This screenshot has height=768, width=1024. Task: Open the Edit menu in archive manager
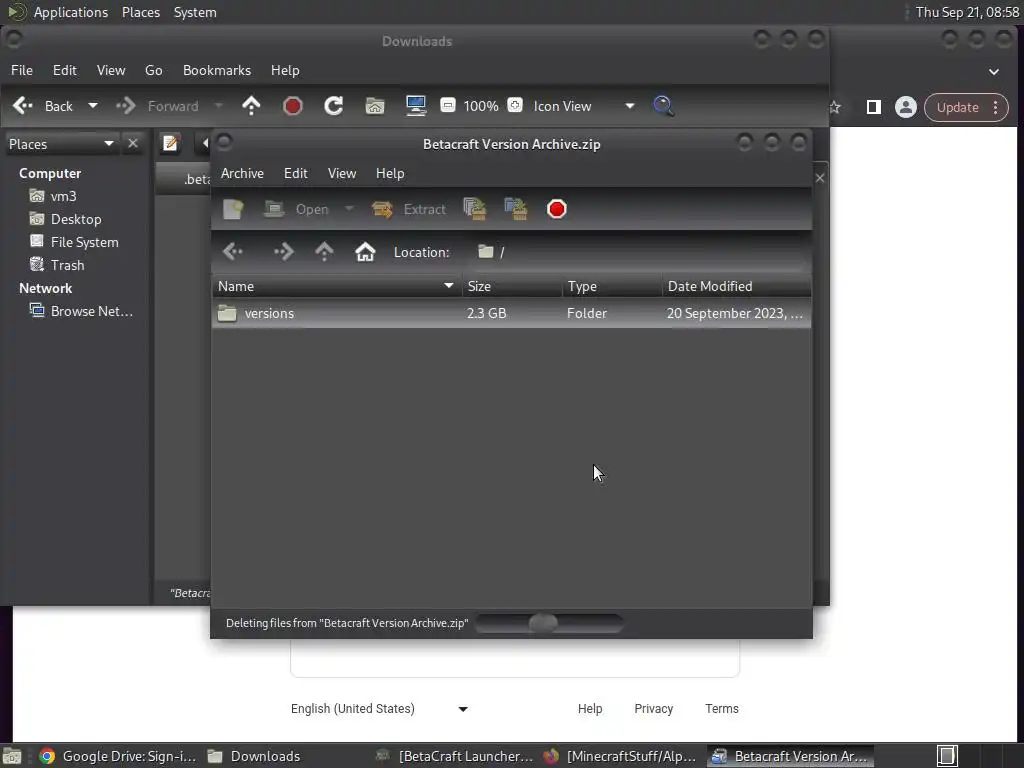[295, 173]
